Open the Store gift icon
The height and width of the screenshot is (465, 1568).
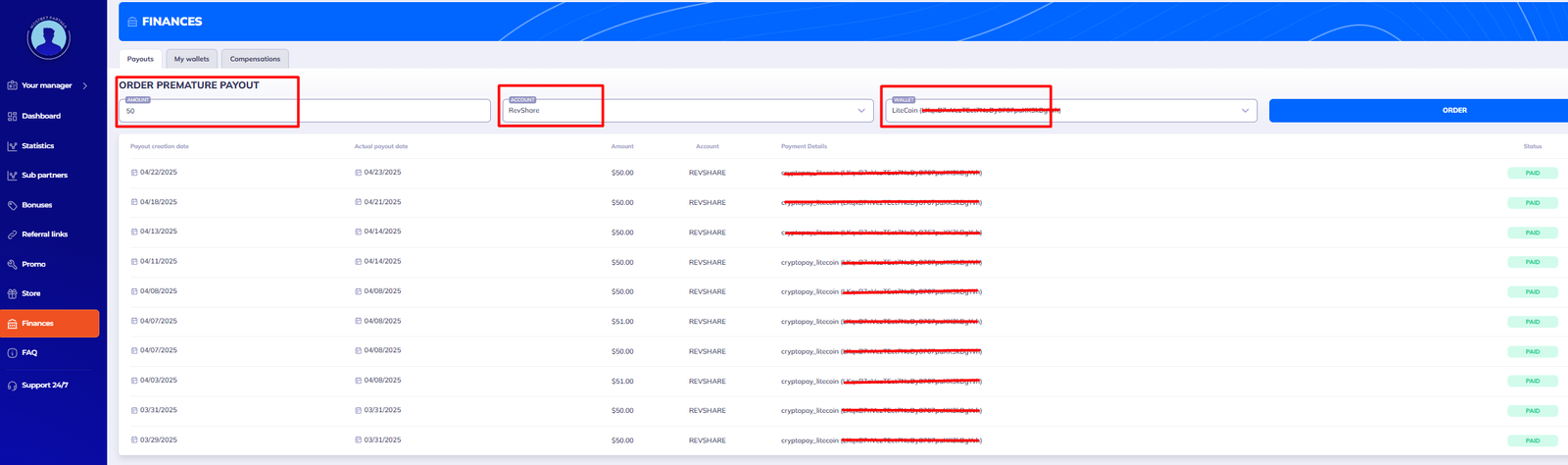click(x=12, y=293)
